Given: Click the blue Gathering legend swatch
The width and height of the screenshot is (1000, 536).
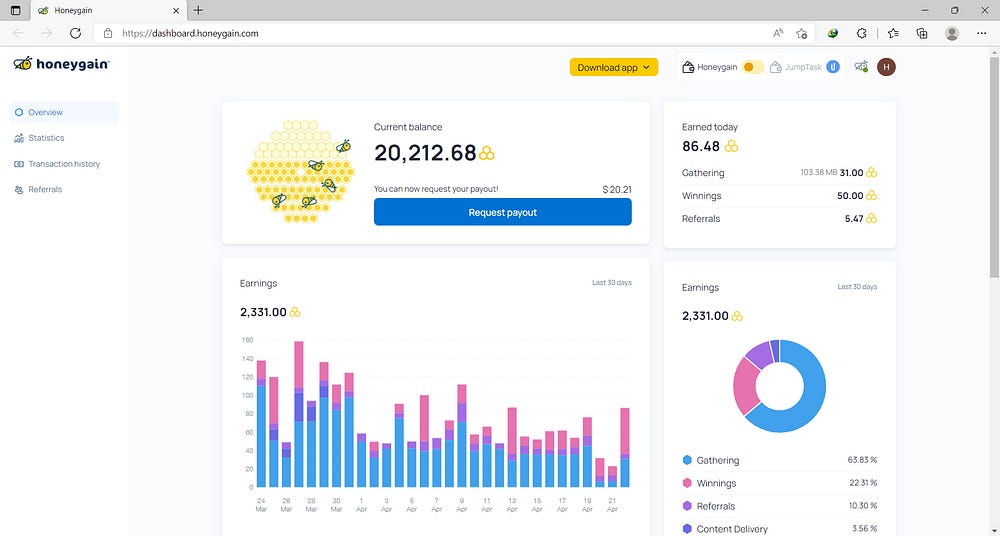Looking at the screenshot, I should pos(687,460).
